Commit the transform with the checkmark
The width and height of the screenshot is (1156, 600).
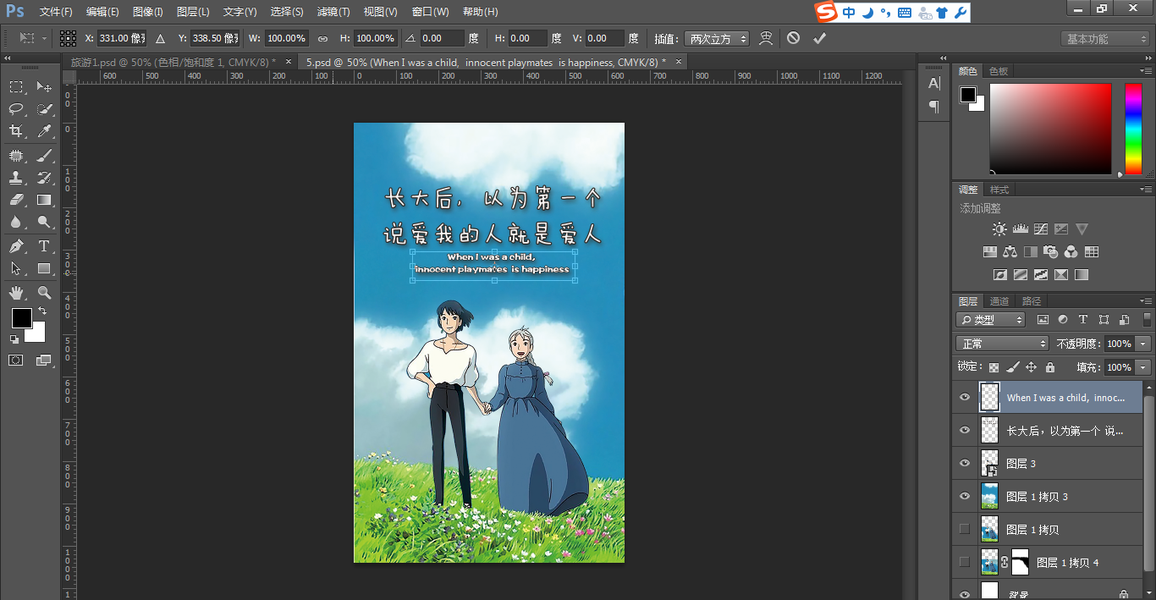point(820,38)
